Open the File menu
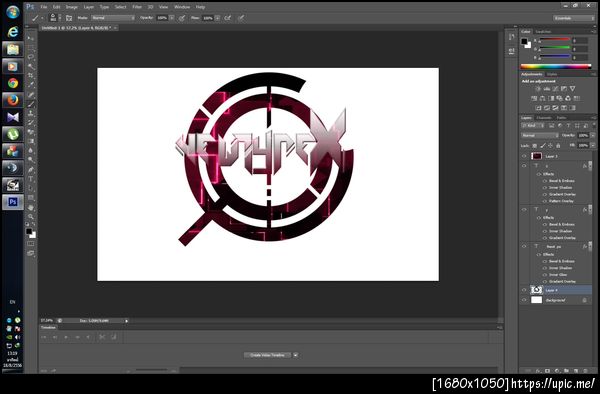 click(x=44, y=7)
